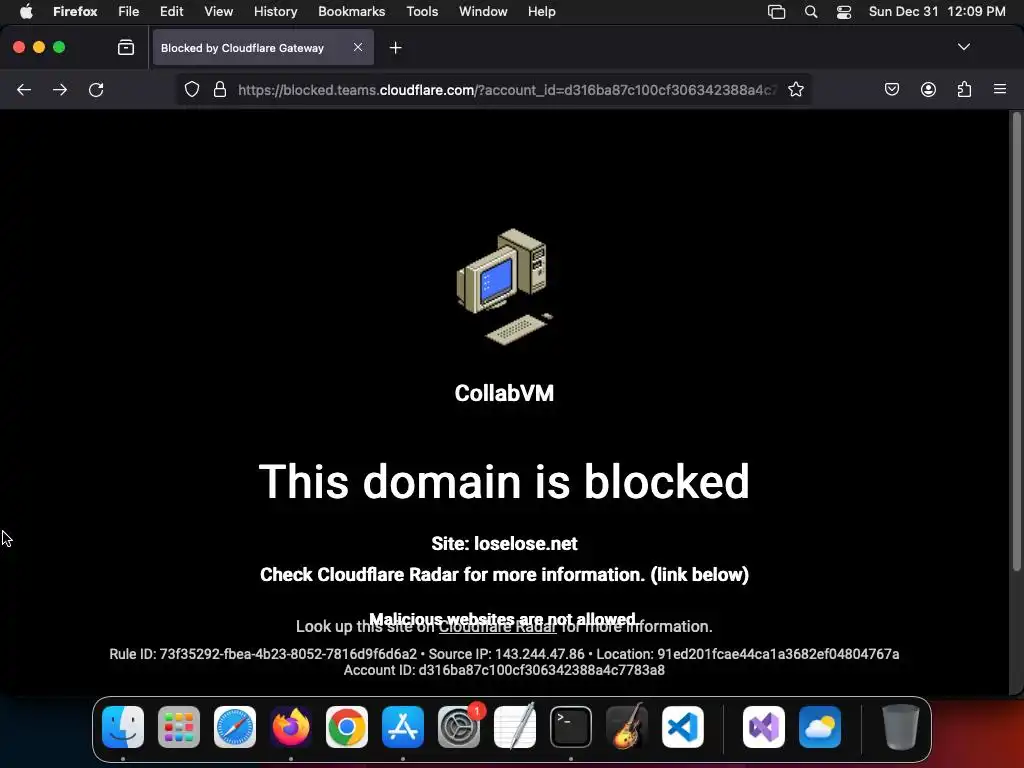Open the Firefox shield tracking protection icon
Screen dimensions: 1024x768
pyautogui.click(x=191, y=89)
